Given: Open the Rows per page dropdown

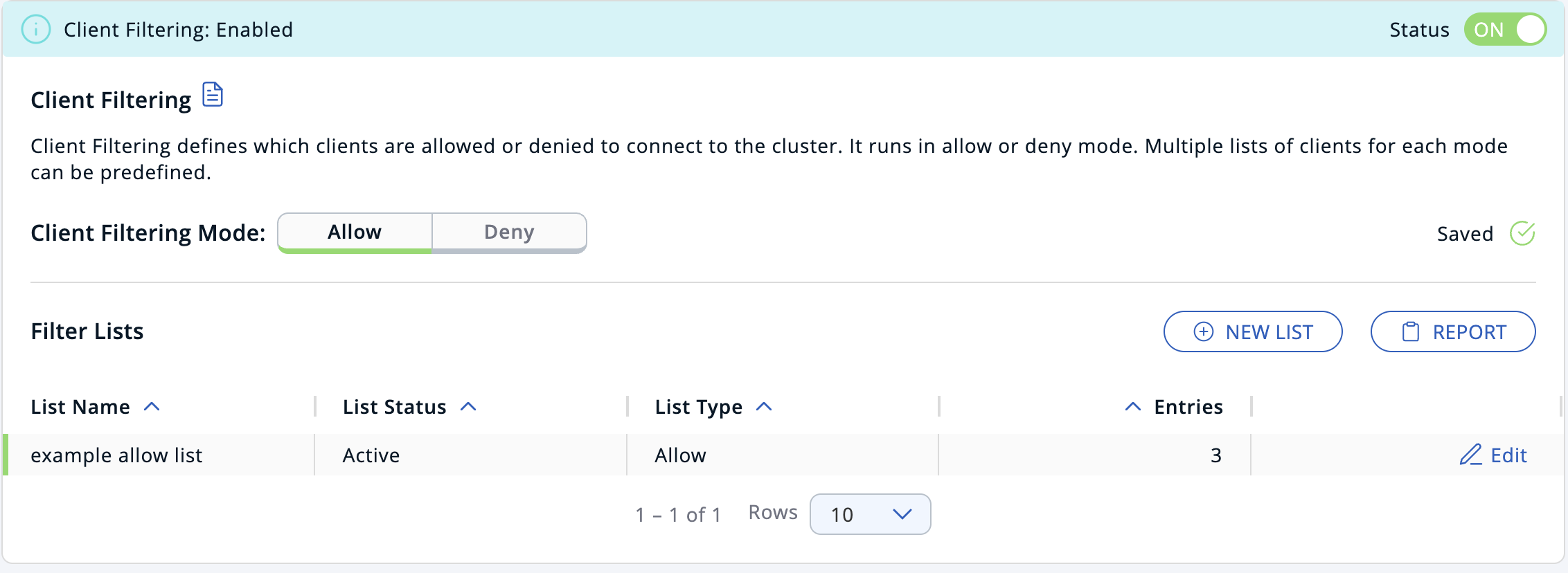Looking at the screenshot, I should [x=870, y=514].
